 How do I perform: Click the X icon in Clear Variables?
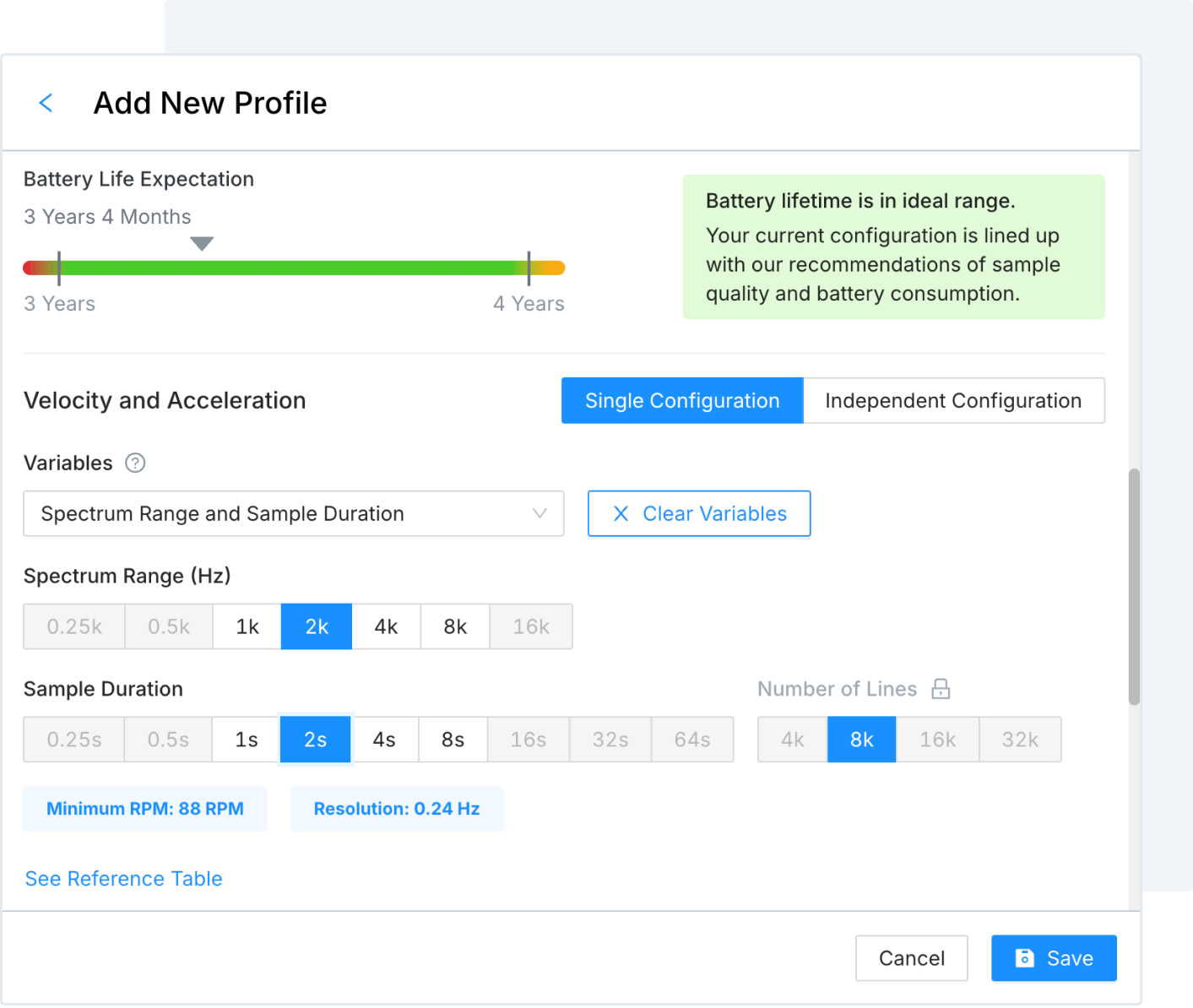(x=621, y=513)
